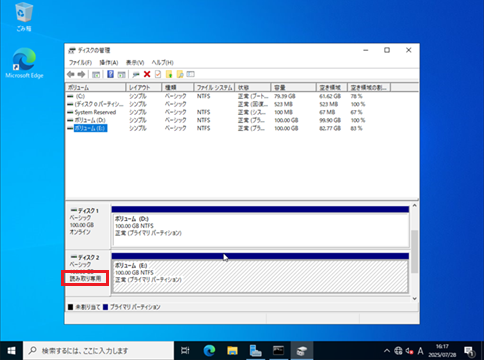Open the 表示(V) menu
This screenshot has width=484, height=360.
point(135,63)
